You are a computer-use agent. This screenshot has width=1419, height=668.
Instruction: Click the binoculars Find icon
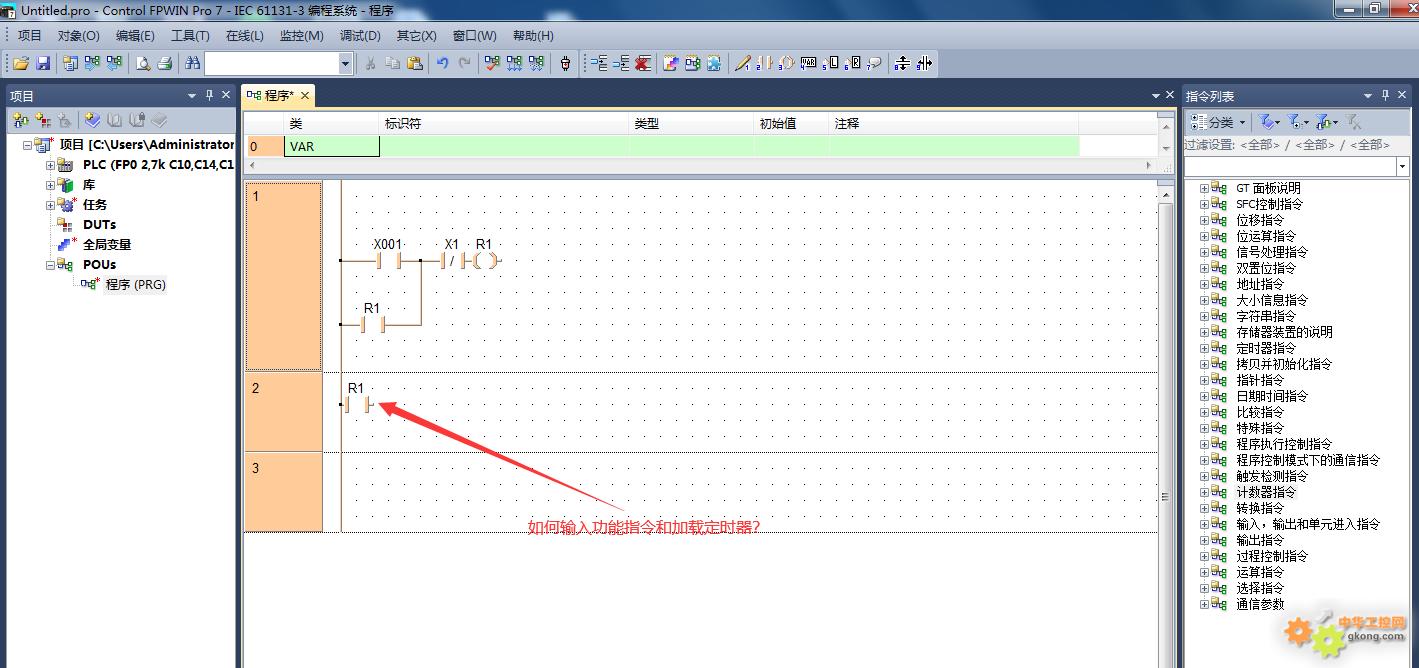click(x=192, y=63)
